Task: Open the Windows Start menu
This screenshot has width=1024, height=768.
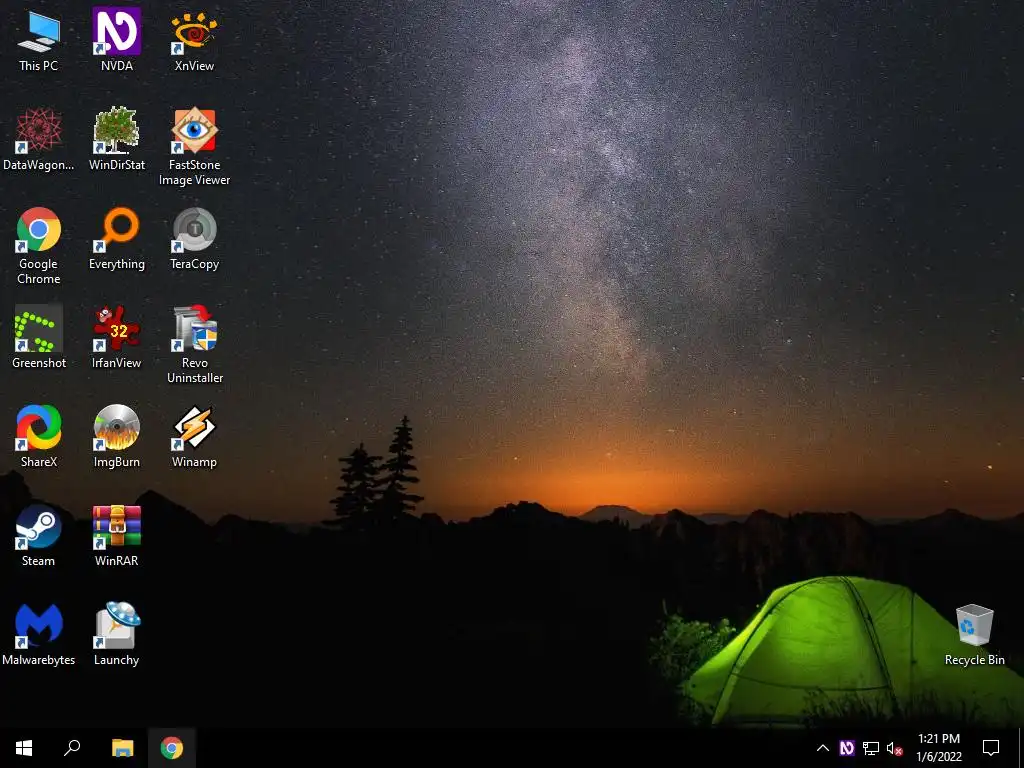Action: pos(24,748)
